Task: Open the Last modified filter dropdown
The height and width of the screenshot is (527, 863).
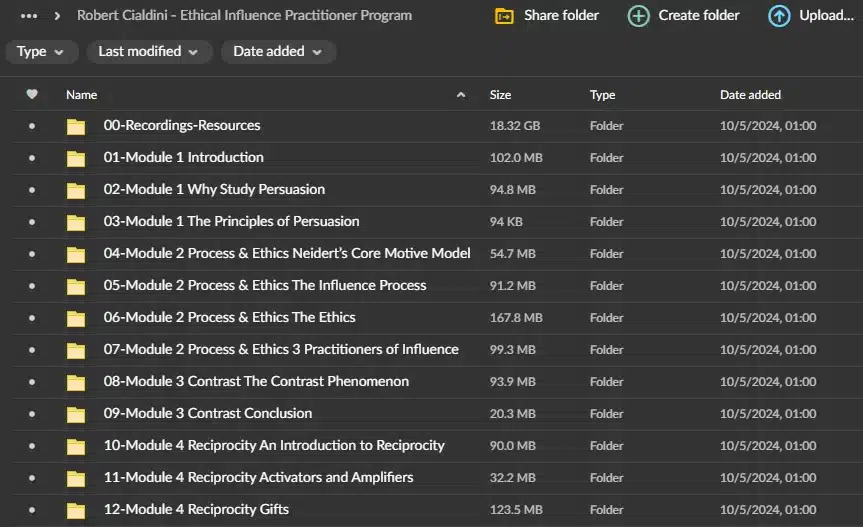Action: pos(149,52)
